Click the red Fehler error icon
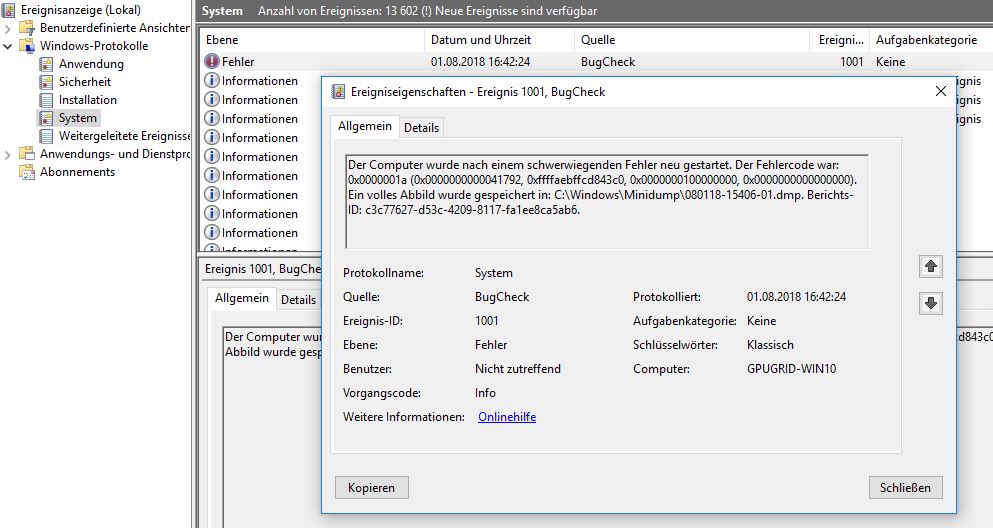The height and width of the screenshot is (528, 993). click(212, 61)
